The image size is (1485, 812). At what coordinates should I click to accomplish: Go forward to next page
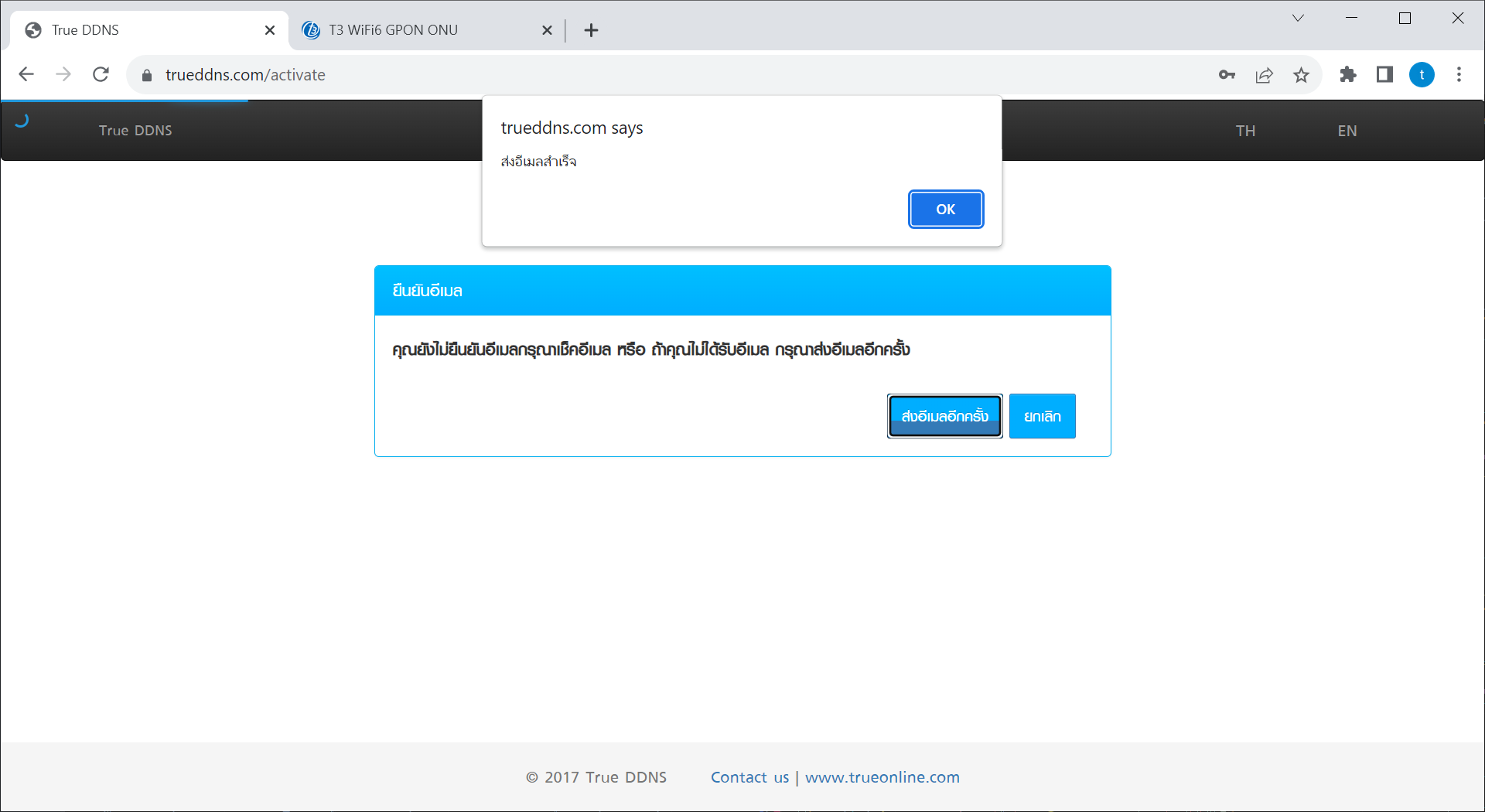[63, 74]
